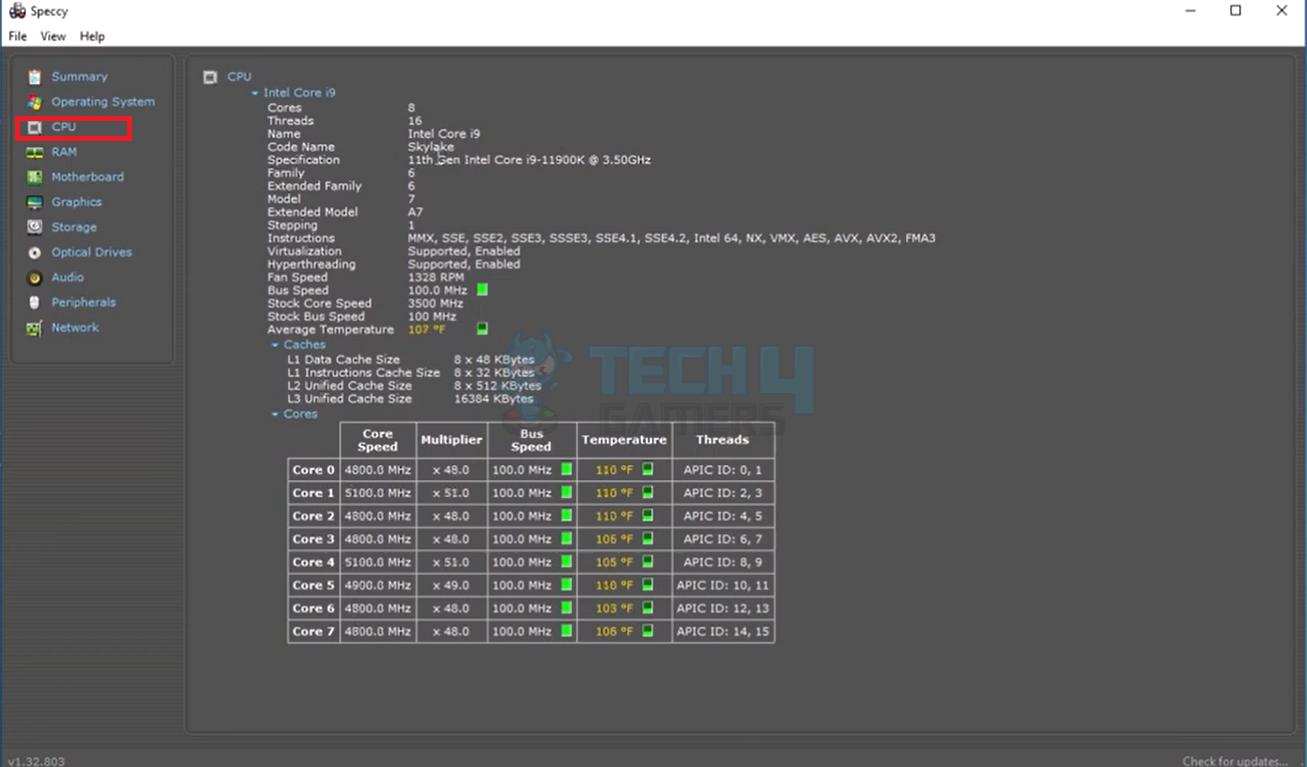Click the Average Temperature graph indicator

482,329
